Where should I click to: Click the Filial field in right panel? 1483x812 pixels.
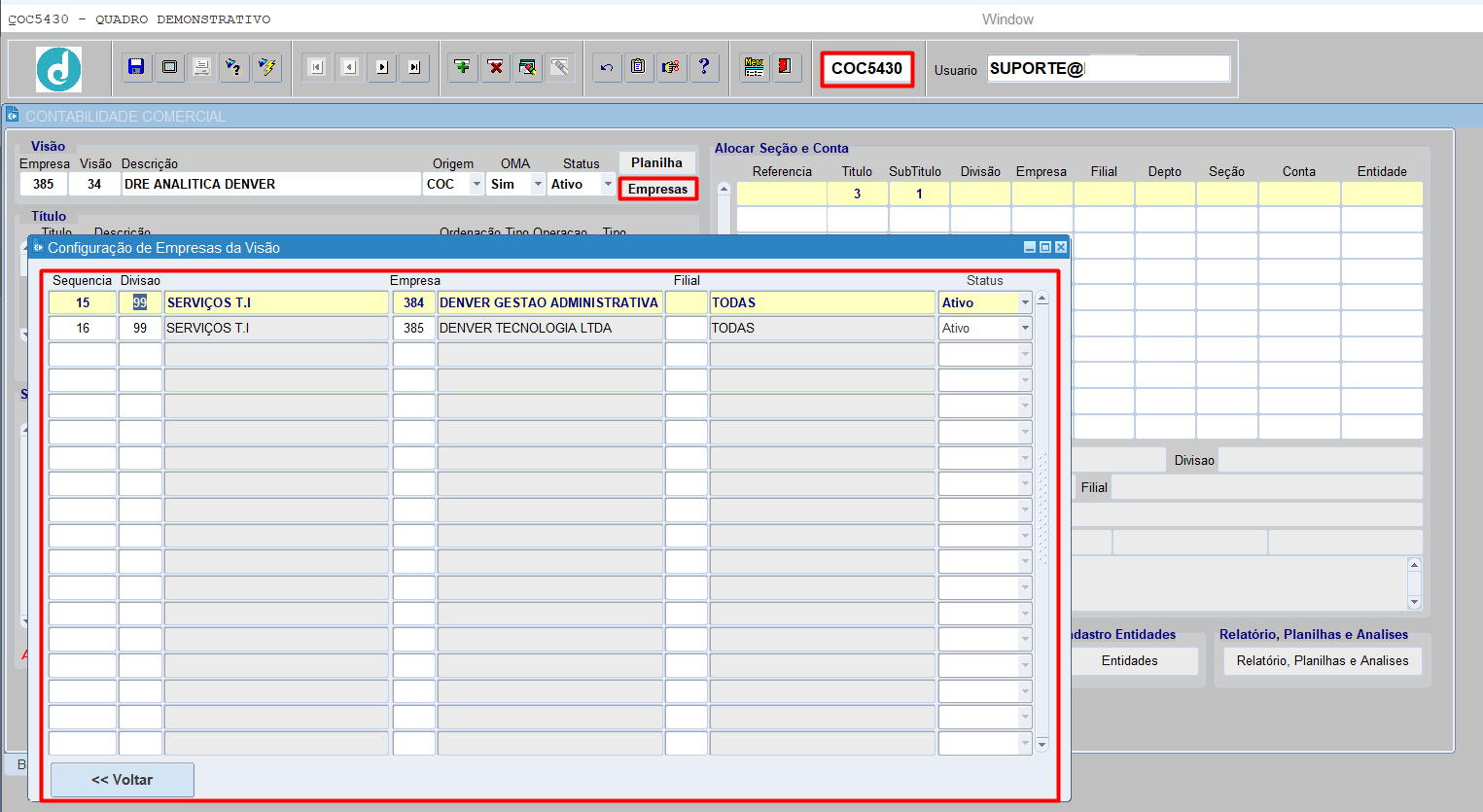point(1266,487)
